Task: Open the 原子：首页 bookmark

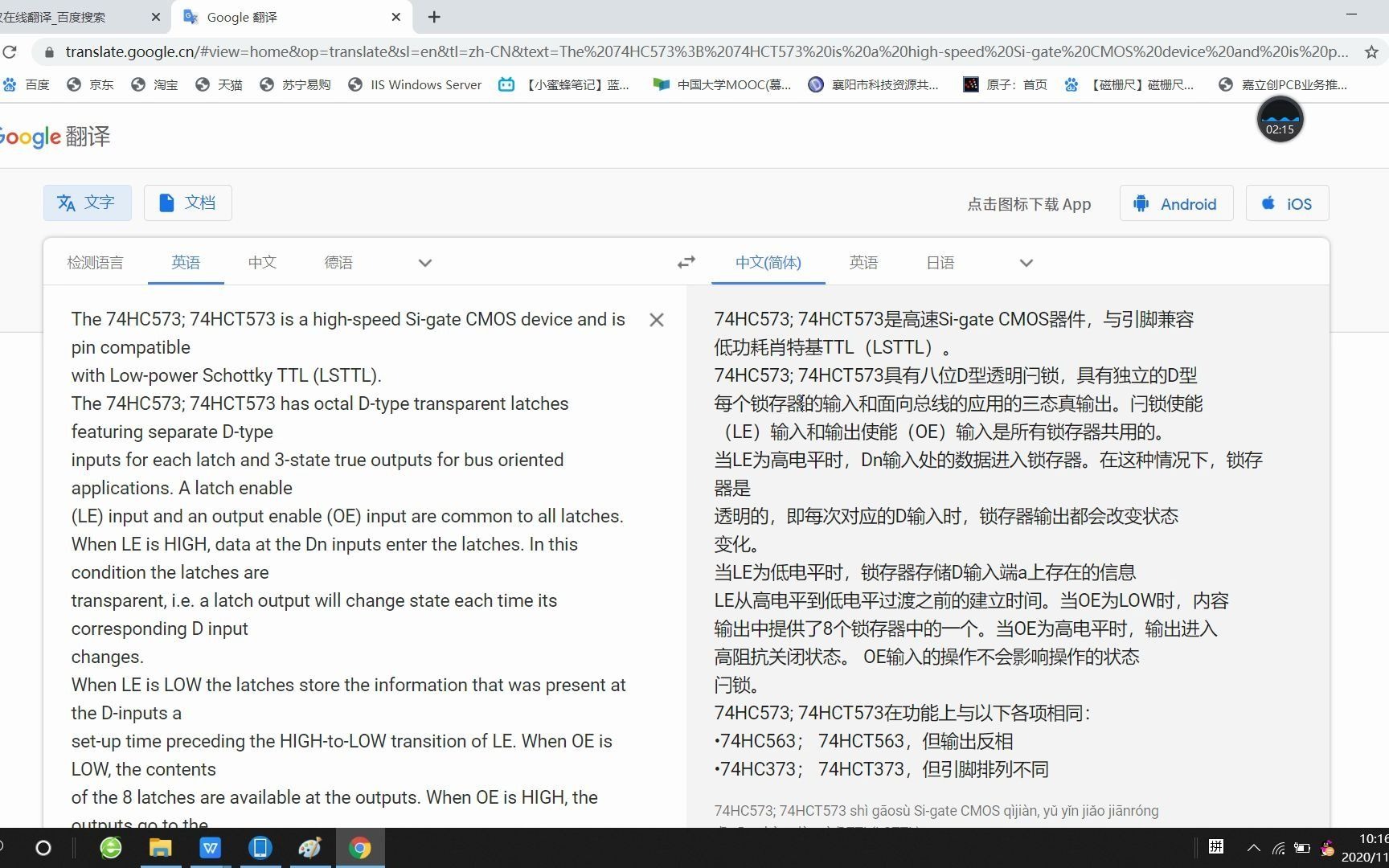Action: click(x=1006, y=84)
